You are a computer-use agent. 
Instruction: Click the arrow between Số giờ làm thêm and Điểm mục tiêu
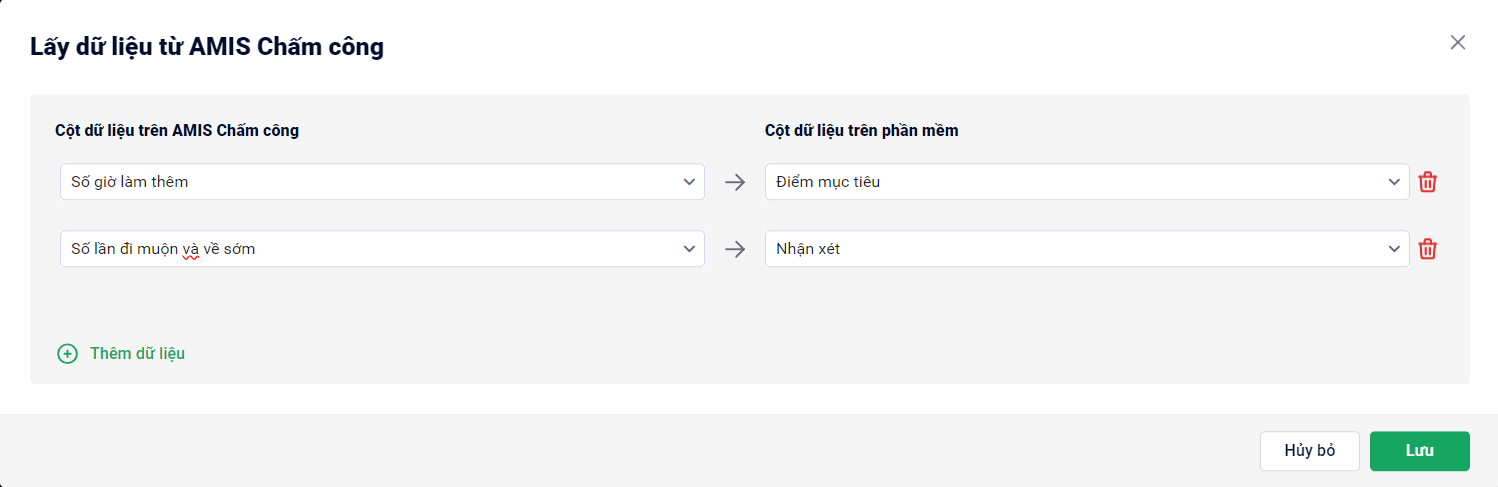tap(735, 182)
